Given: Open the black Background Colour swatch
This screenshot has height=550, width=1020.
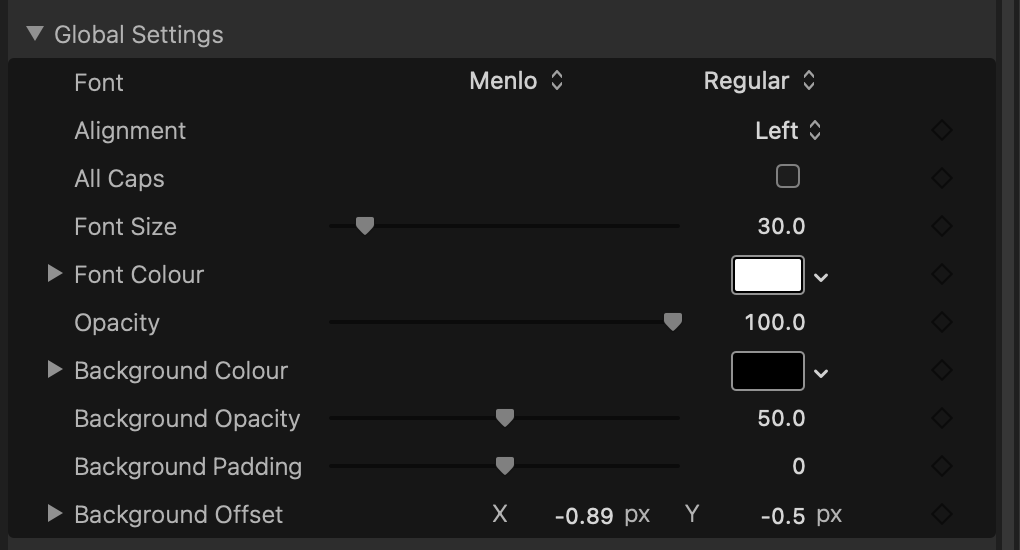Looking at the screenshot, I should [768, 371].
